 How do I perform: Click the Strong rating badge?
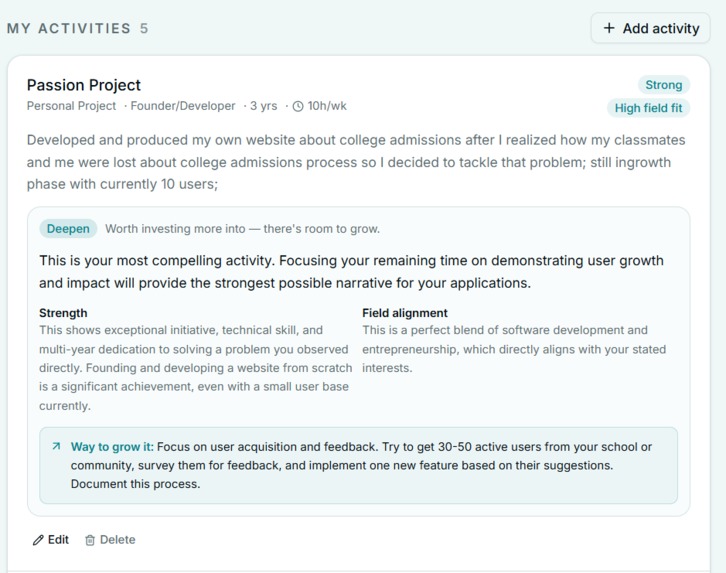(x=663, y=85)
